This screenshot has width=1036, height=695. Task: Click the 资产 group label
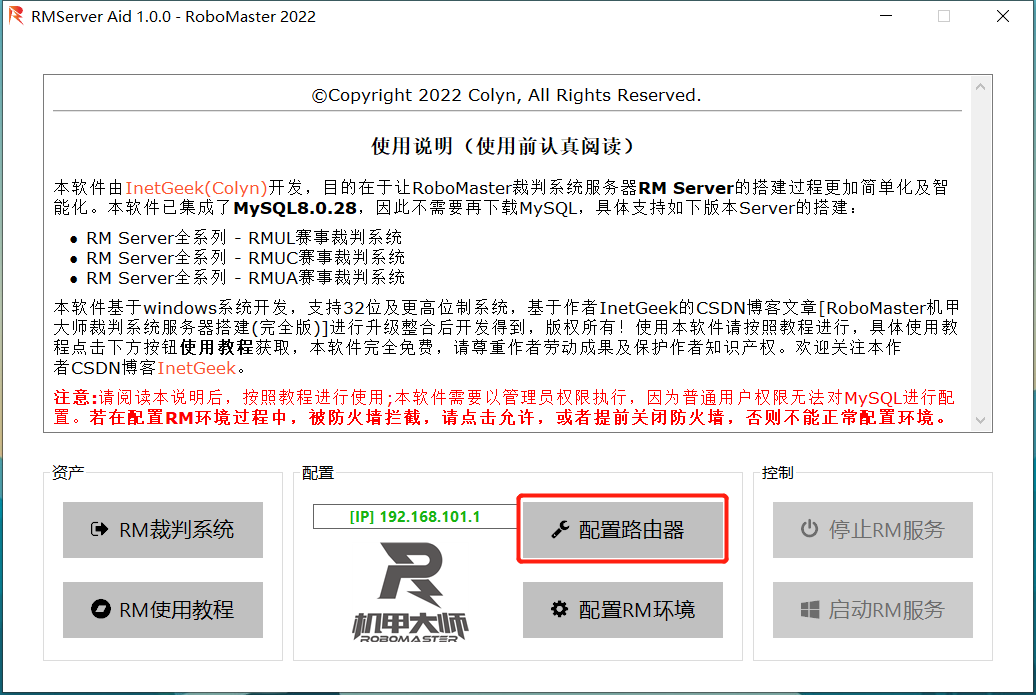tap(68, 472)
